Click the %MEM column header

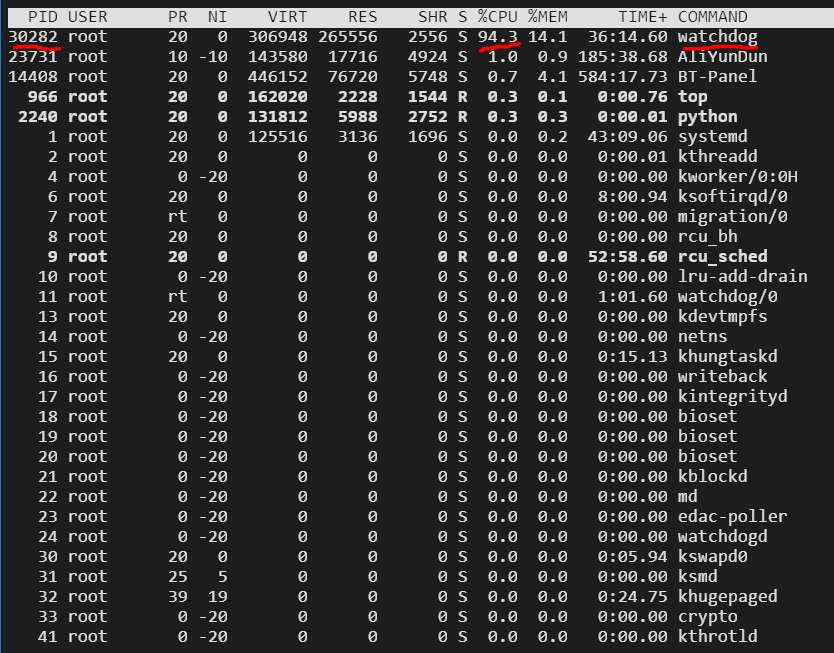547,17
